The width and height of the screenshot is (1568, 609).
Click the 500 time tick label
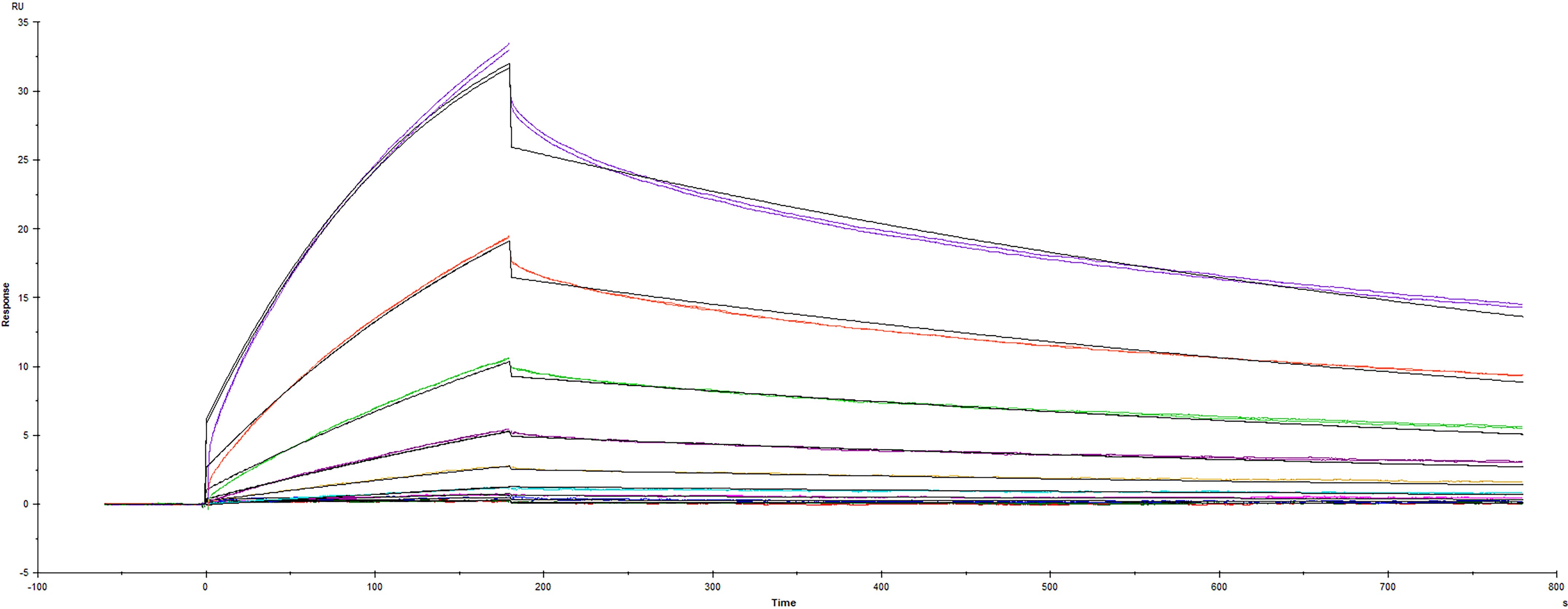click(x=1049, y=587)
